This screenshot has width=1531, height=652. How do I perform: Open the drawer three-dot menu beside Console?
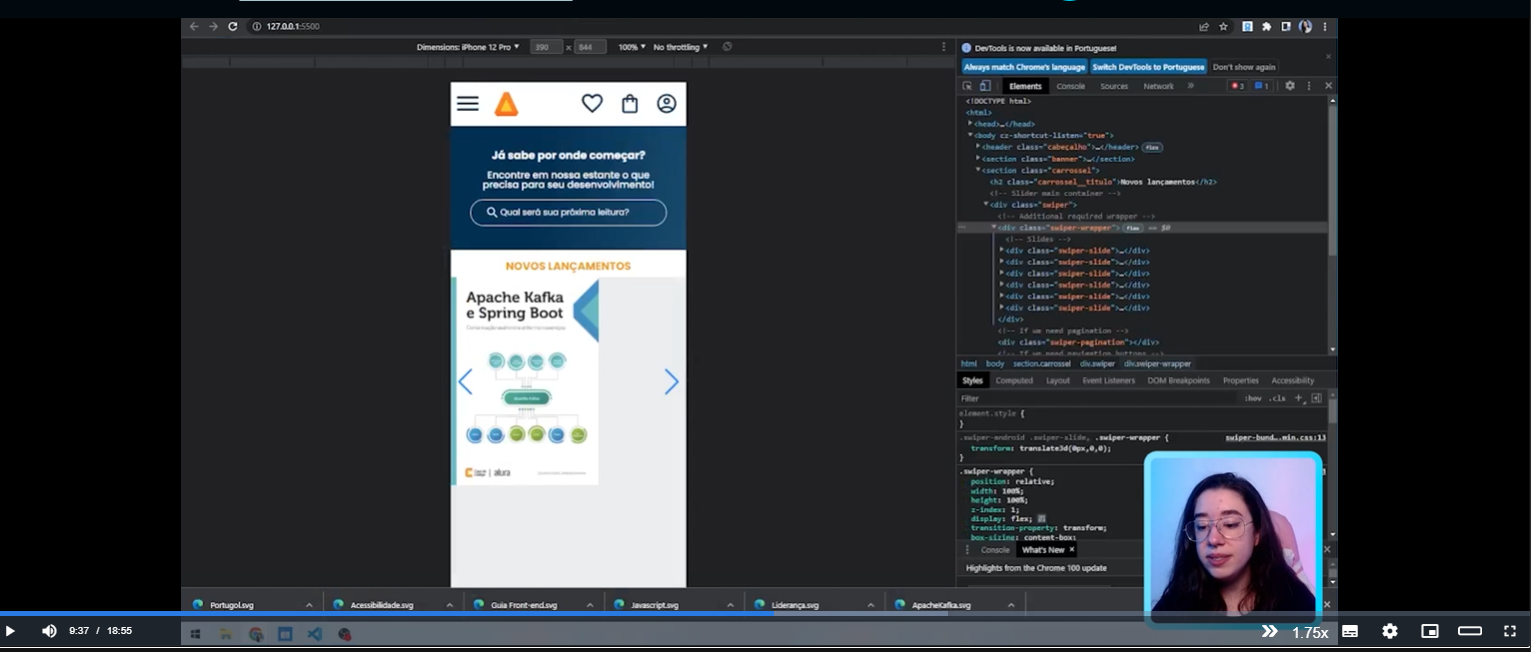967,550
